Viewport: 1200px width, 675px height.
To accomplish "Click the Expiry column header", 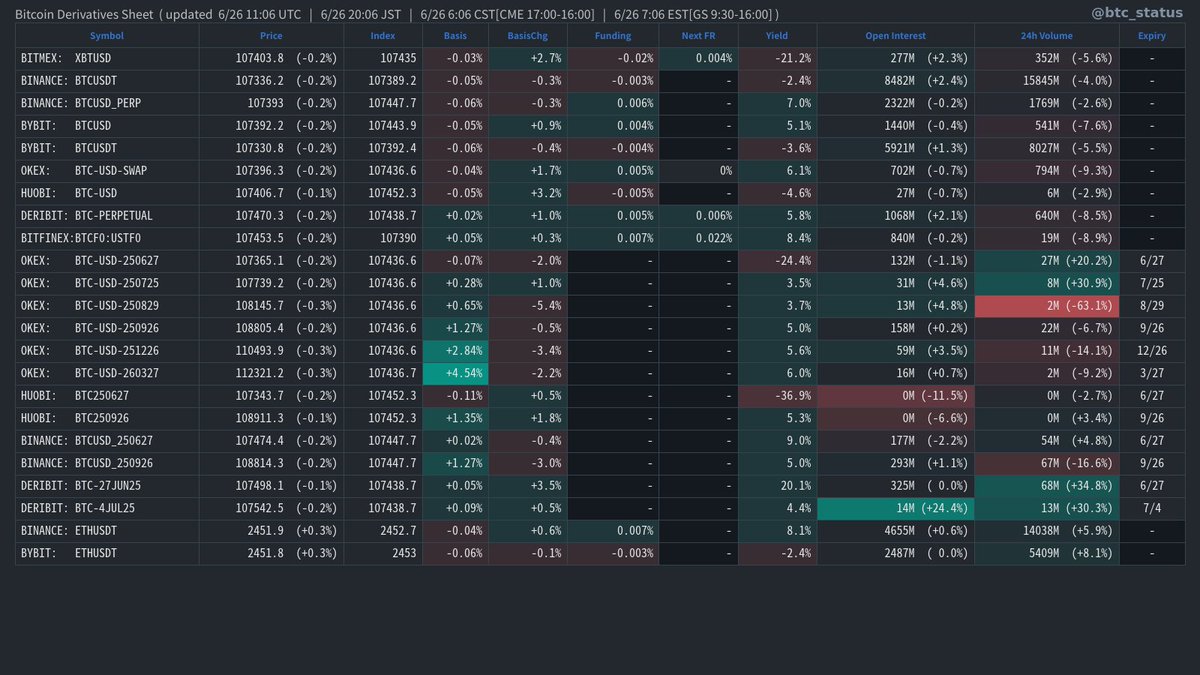I will click(1152, 35).
